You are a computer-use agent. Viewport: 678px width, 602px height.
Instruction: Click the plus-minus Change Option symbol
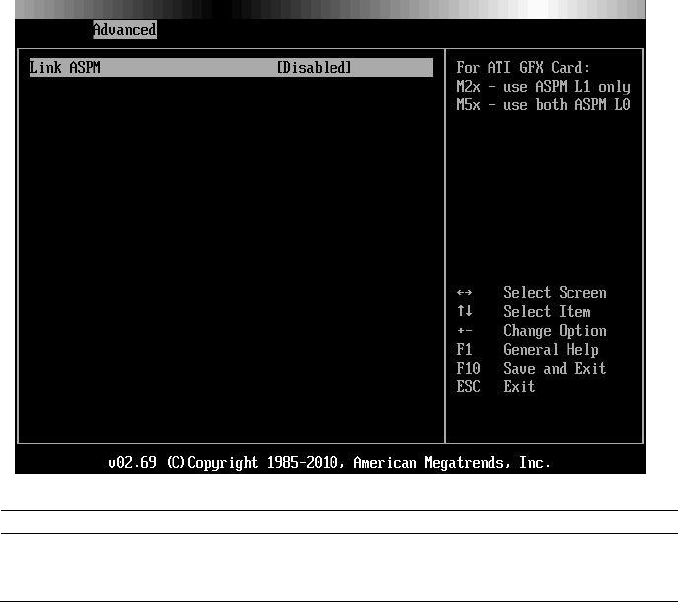click(x=464, y=331)
